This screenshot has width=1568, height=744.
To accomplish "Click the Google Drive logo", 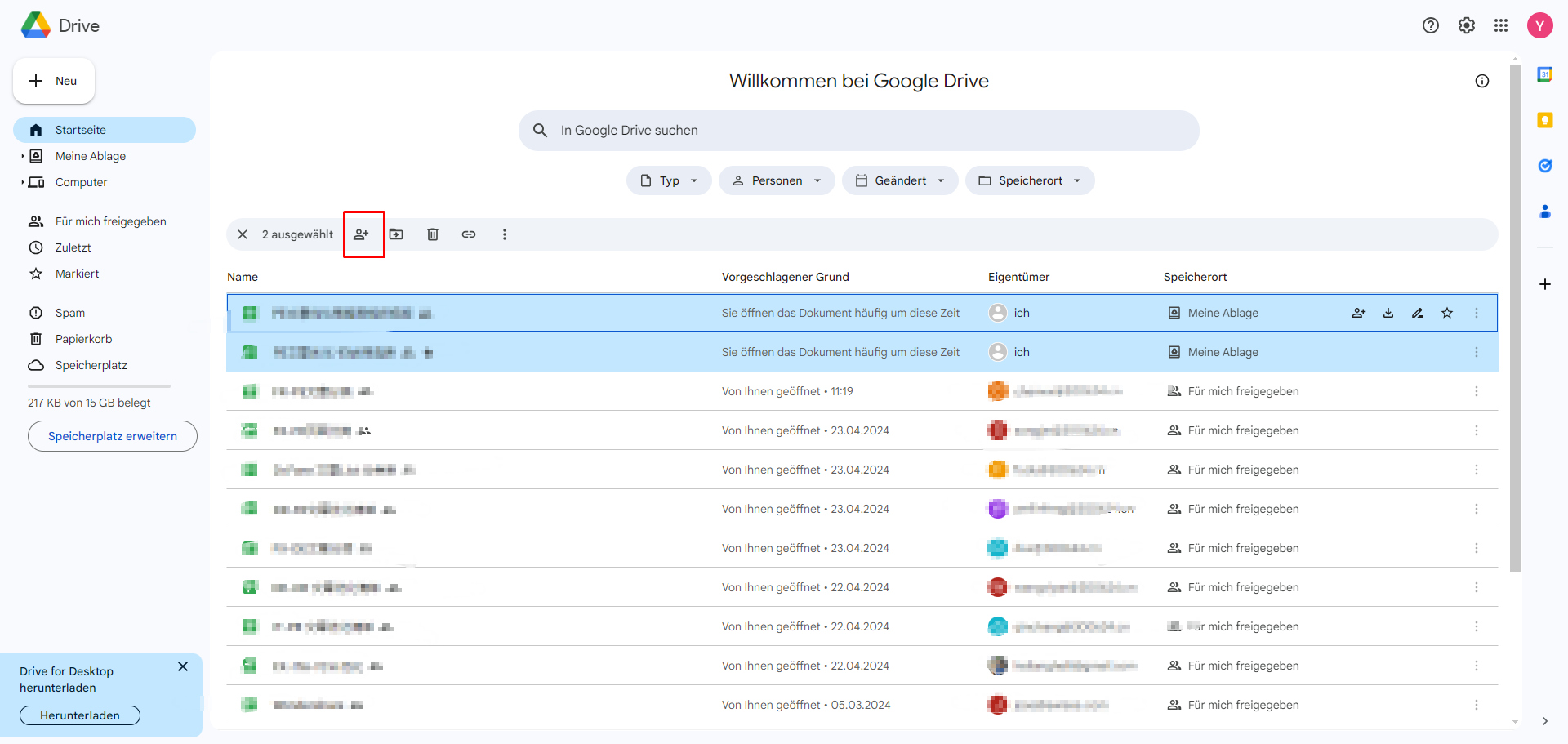I will tap(36, 25).
